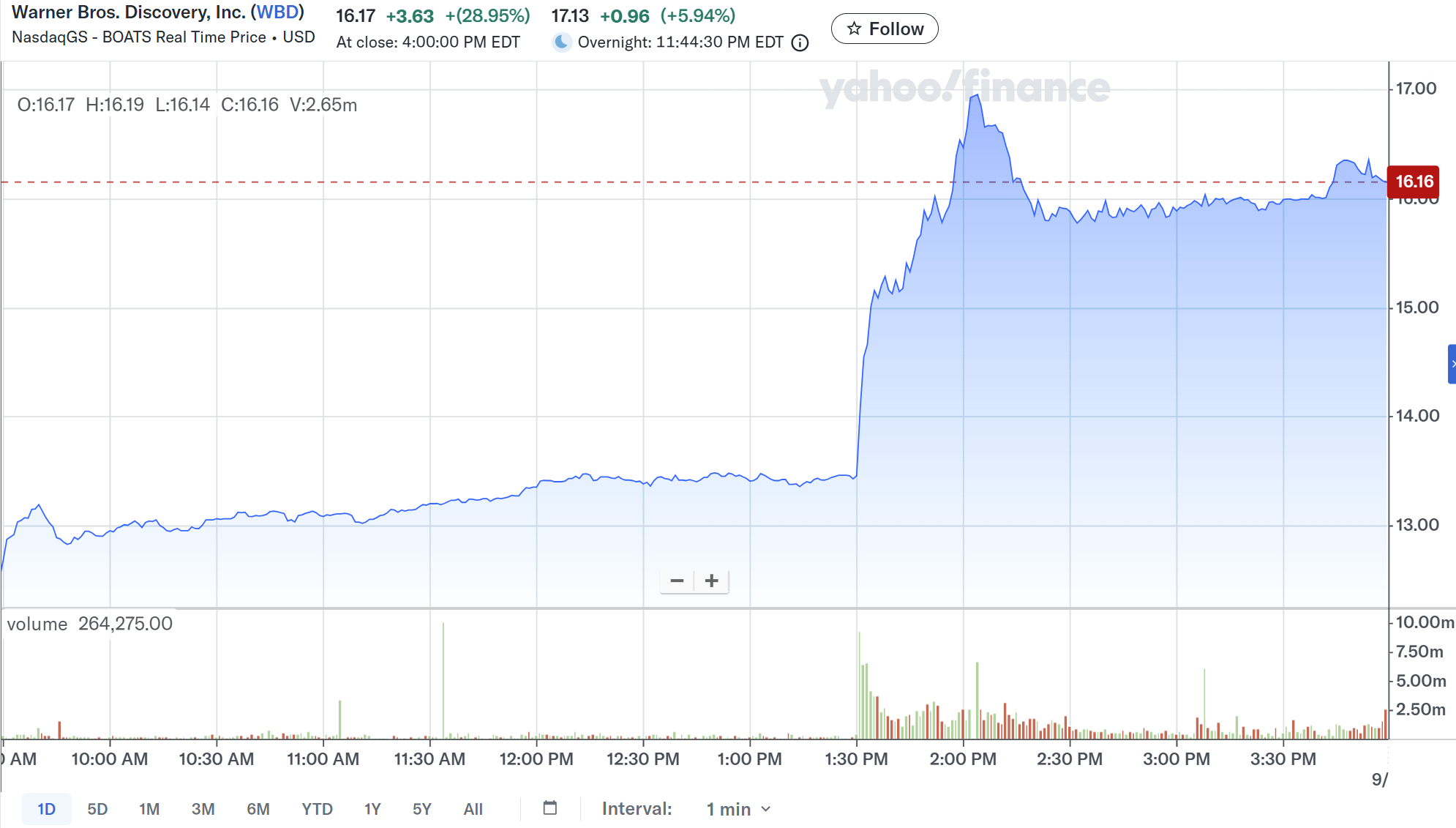
Task: Click the 10.00m volume axis label
Action: 1425,622
